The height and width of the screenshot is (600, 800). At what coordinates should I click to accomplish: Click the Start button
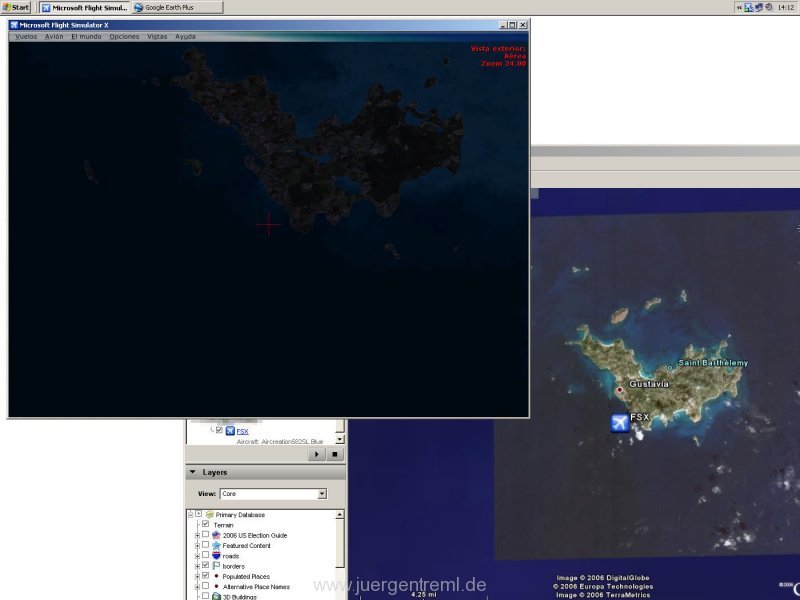(16, 7)
